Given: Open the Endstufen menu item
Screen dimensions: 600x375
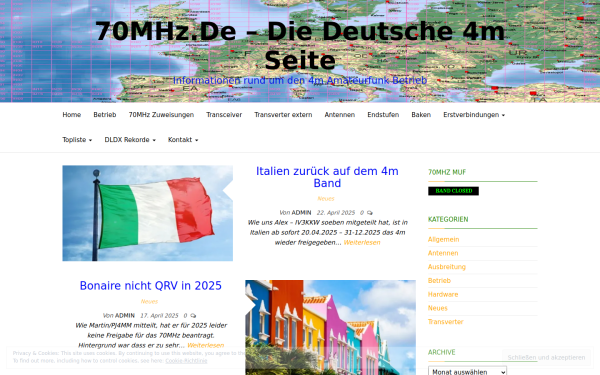Looking at the screenshot, I should [383, 115].
